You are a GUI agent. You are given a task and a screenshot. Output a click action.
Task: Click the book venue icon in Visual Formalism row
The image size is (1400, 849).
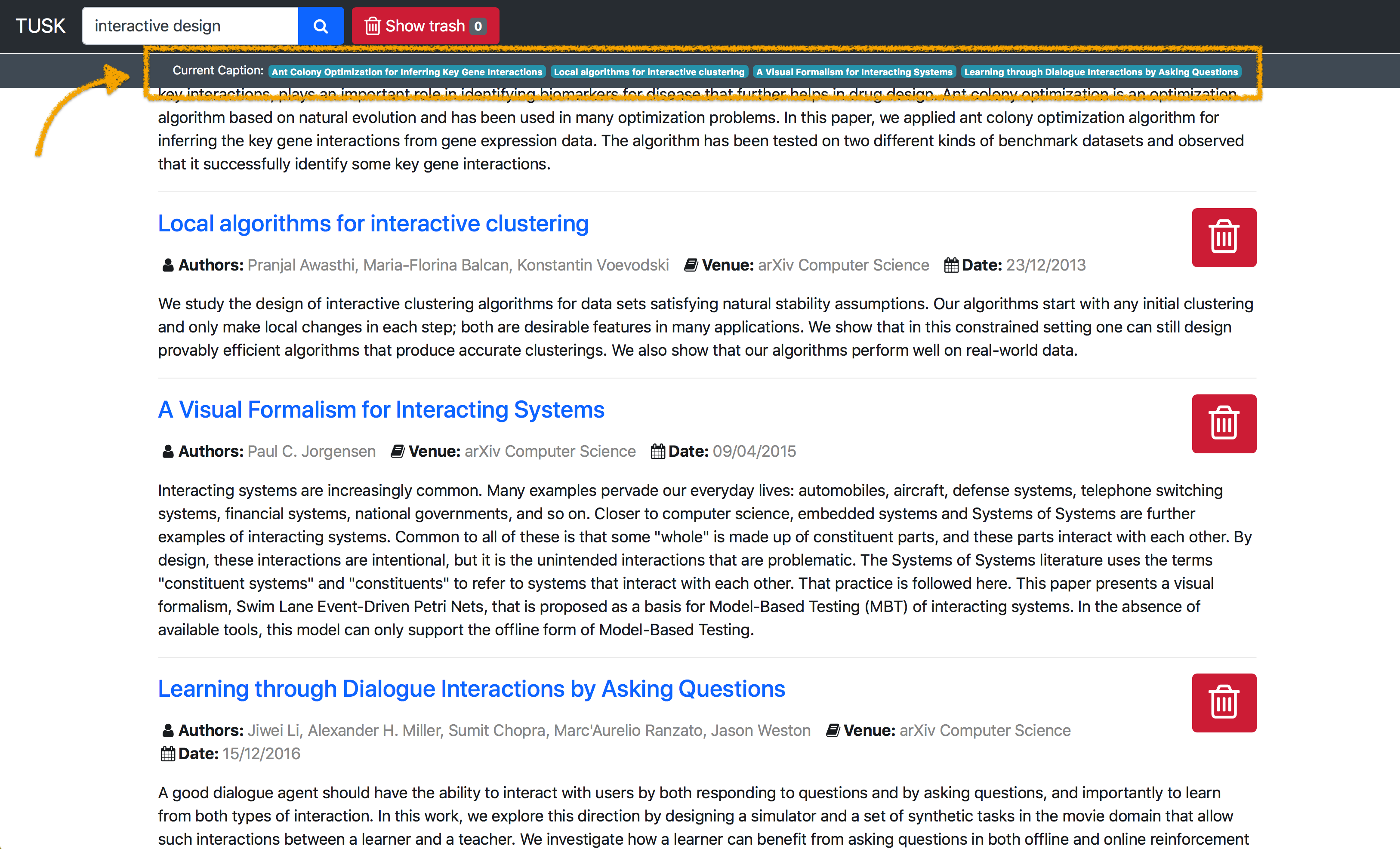398,452
